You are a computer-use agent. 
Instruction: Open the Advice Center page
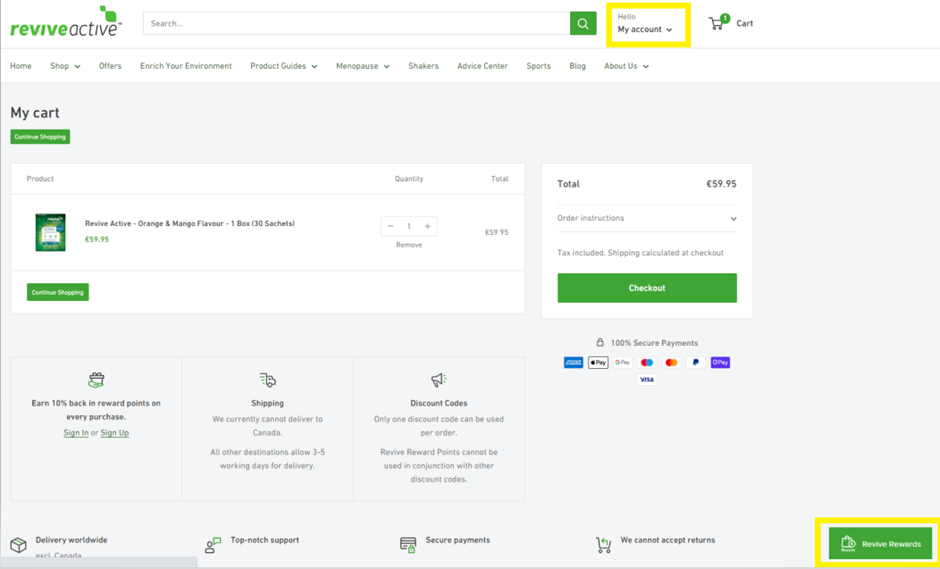(x=483, y=66)
